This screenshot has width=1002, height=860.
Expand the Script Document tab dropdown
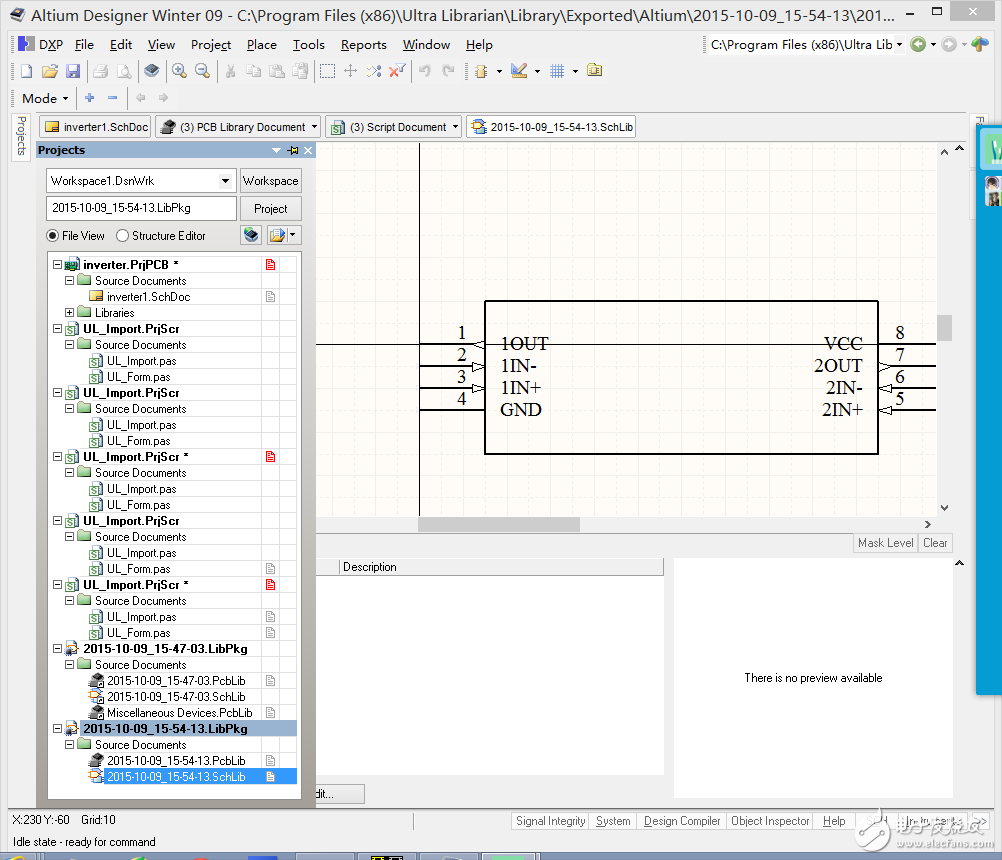pyautogui.click(x=455, y=127)
